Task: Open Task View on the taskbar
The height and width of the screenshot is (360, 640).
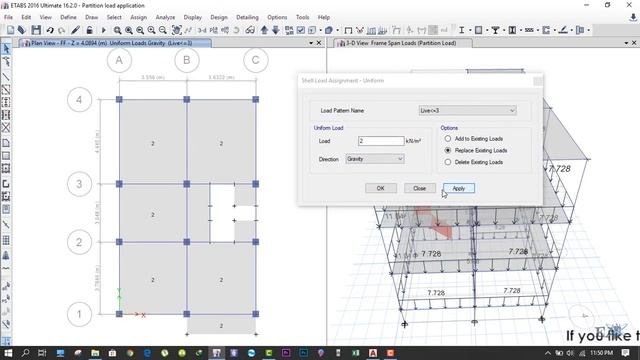Action: [42, 353]
